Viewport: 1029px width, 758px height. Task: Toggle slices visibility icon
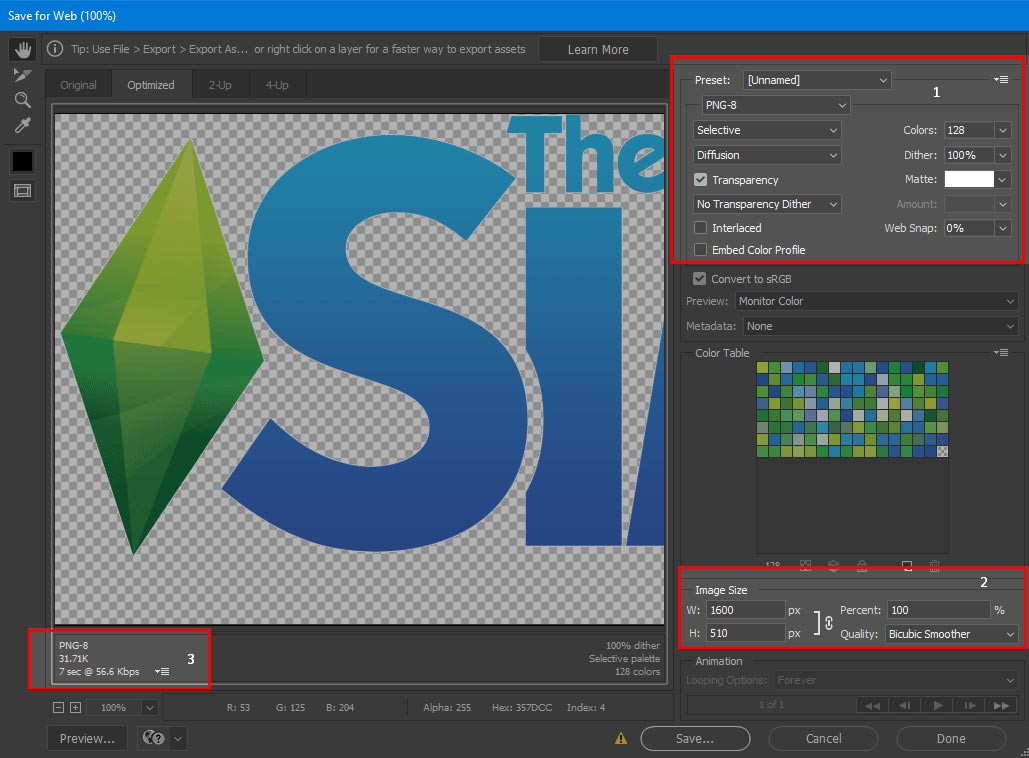coord(22,190)
